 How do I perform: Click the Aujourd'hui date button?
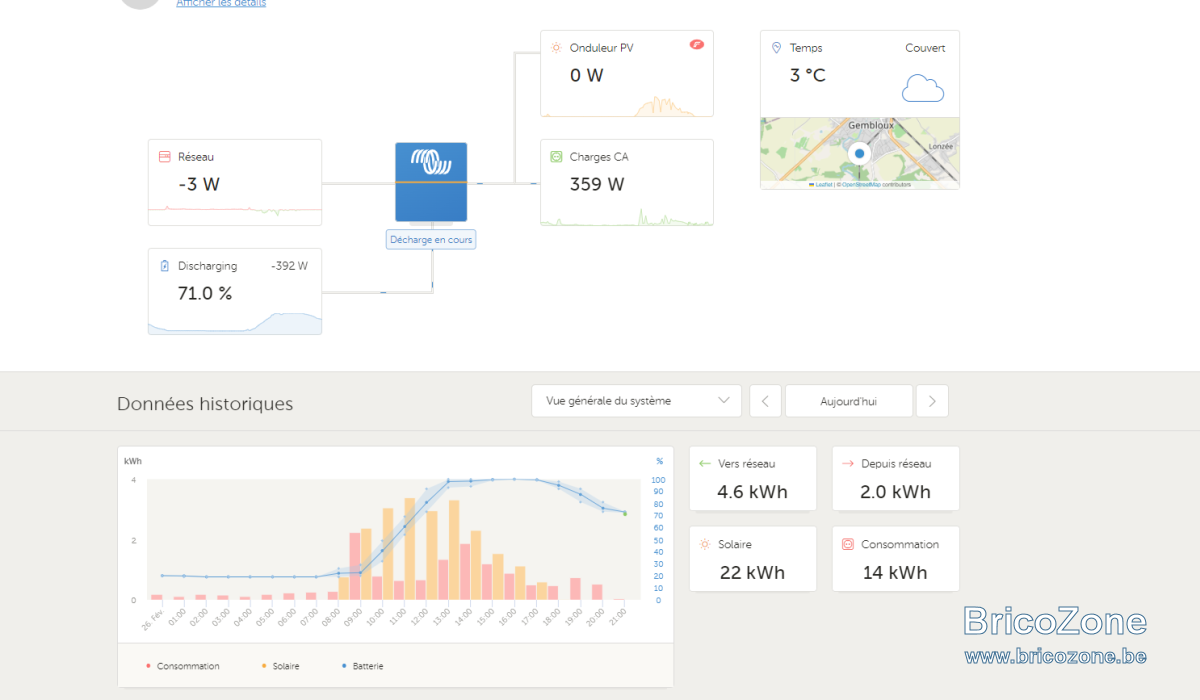point(849,401)
